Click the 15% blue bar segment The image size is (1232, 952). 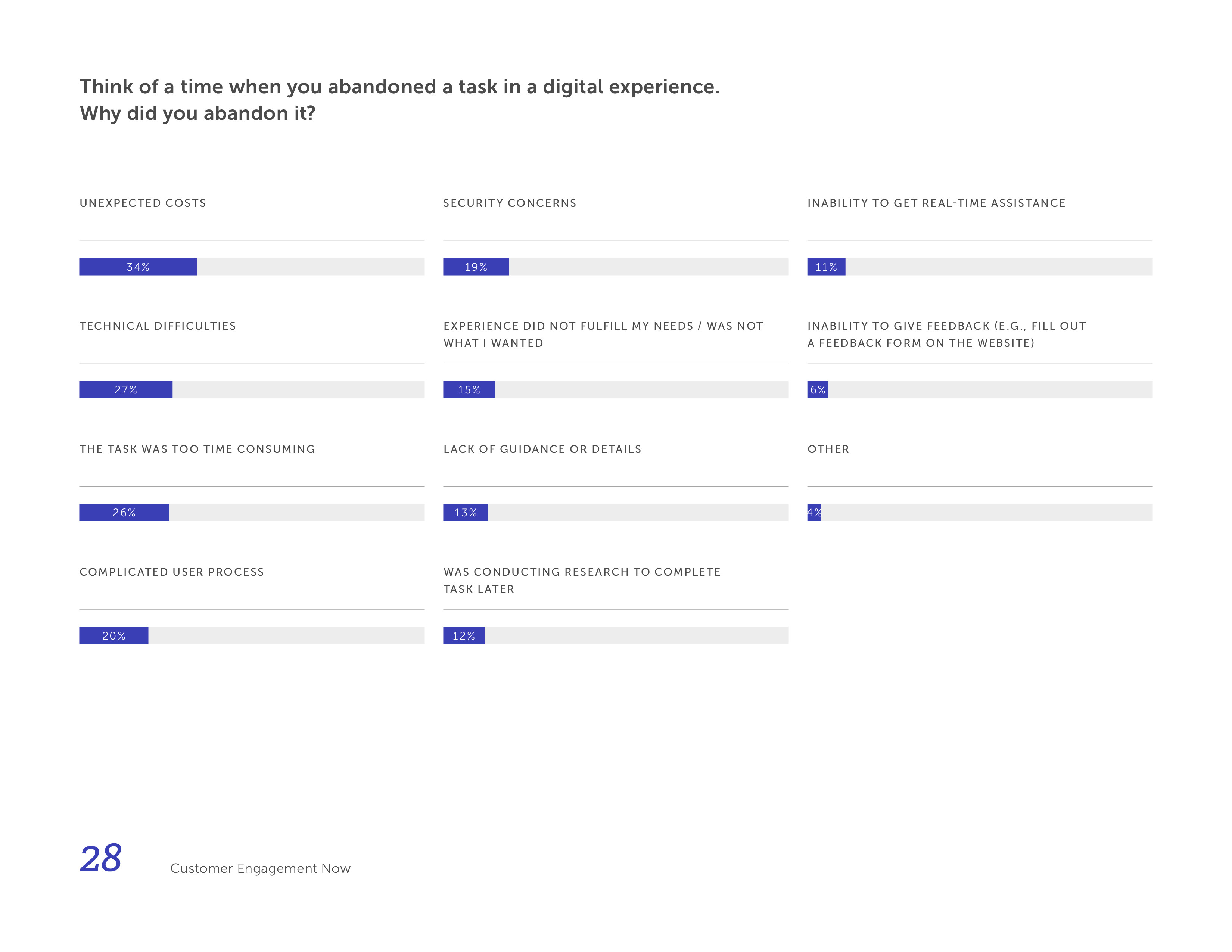(x=469, y=390)
